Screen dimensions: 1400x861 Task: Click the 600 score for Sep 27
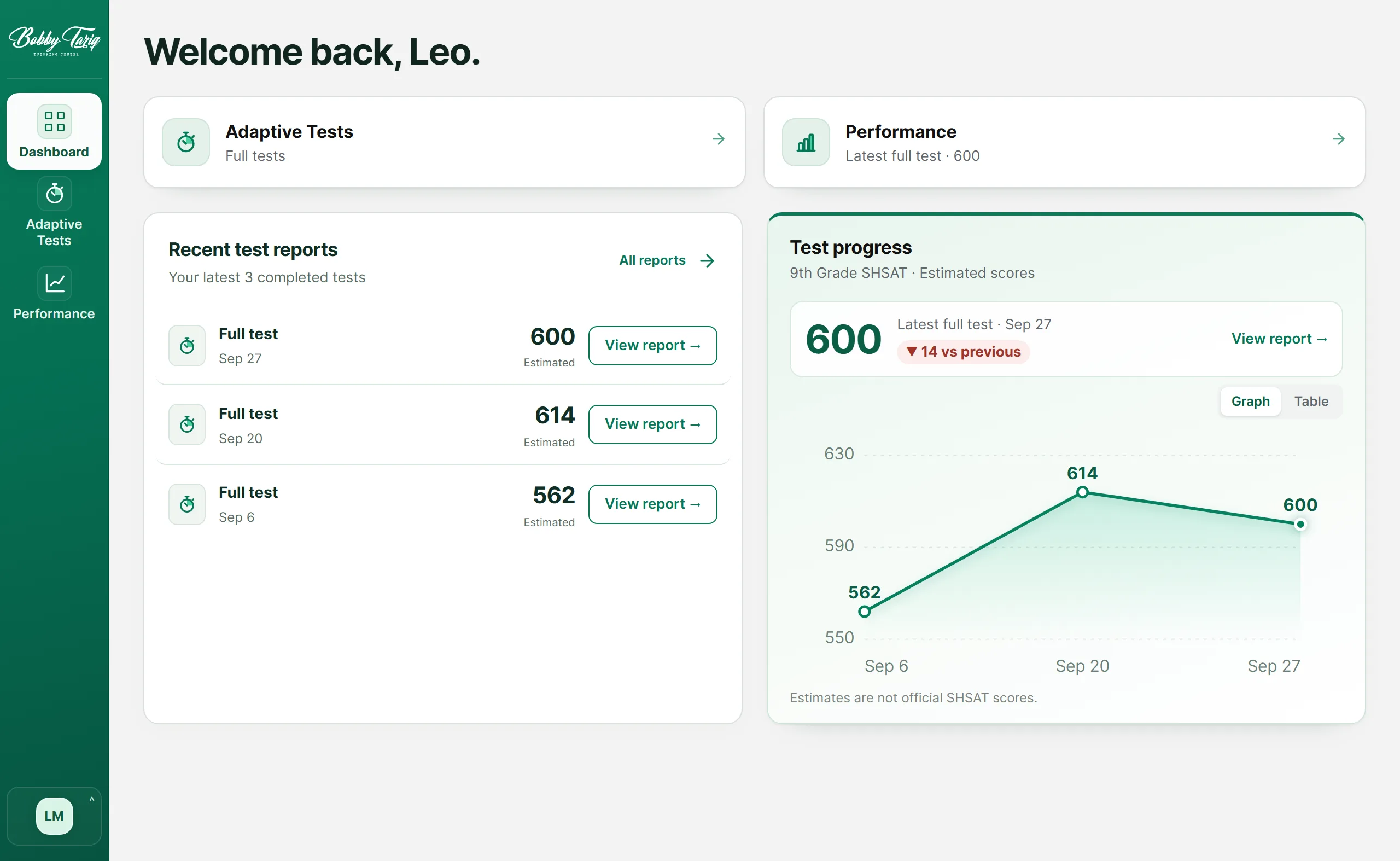552,336
